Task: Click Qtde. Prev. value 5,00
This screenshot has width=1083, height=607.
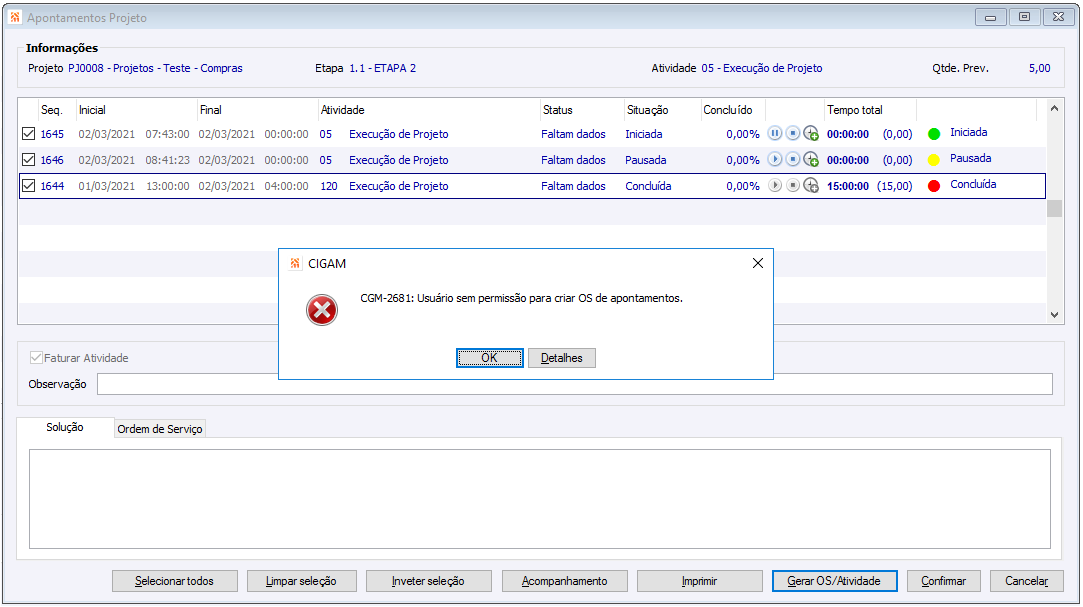Action: pos(1039,68)
